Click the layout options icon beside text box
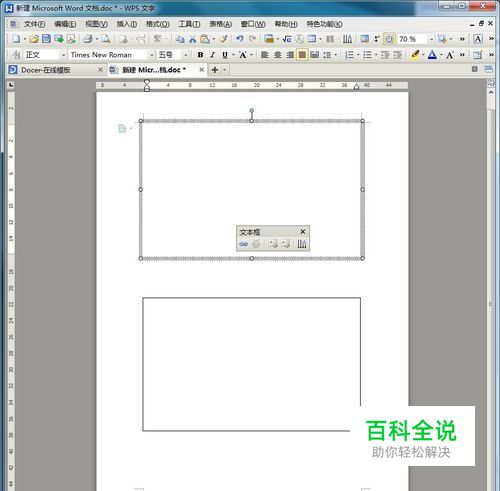 [122, 128]
